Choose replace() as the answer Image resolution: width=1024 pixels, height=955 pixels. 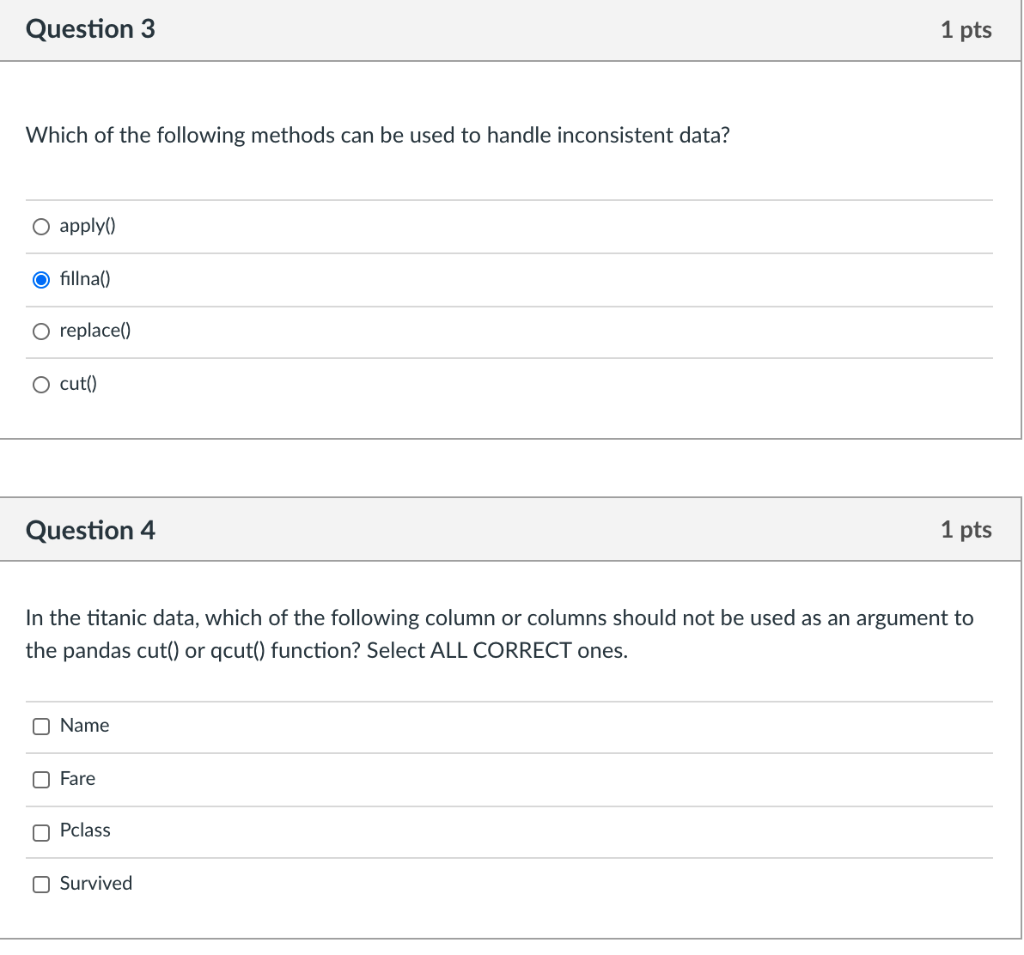click(41, 330)
